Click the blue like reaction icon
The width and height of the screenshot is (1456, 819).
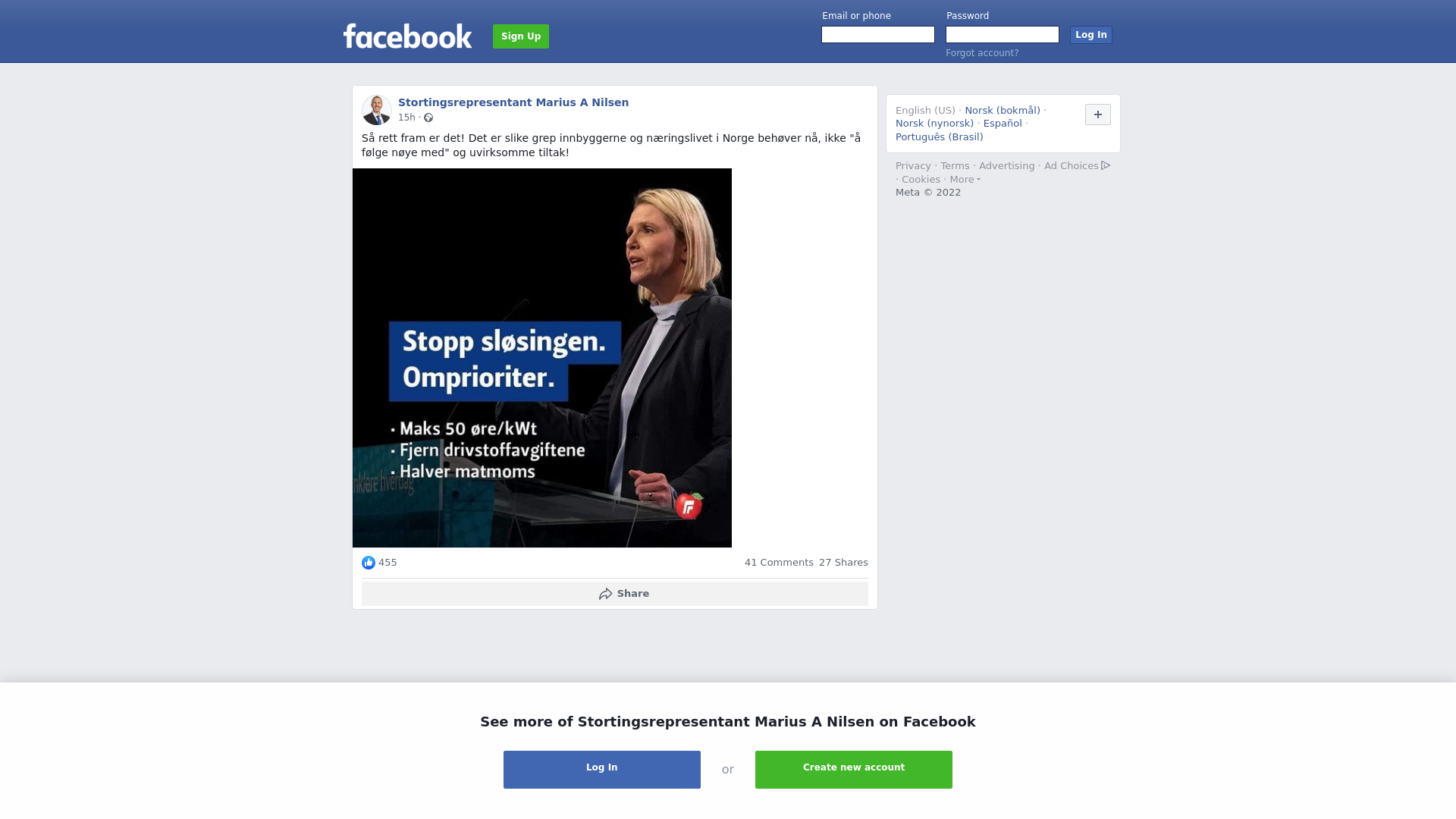tap(369, 563)
